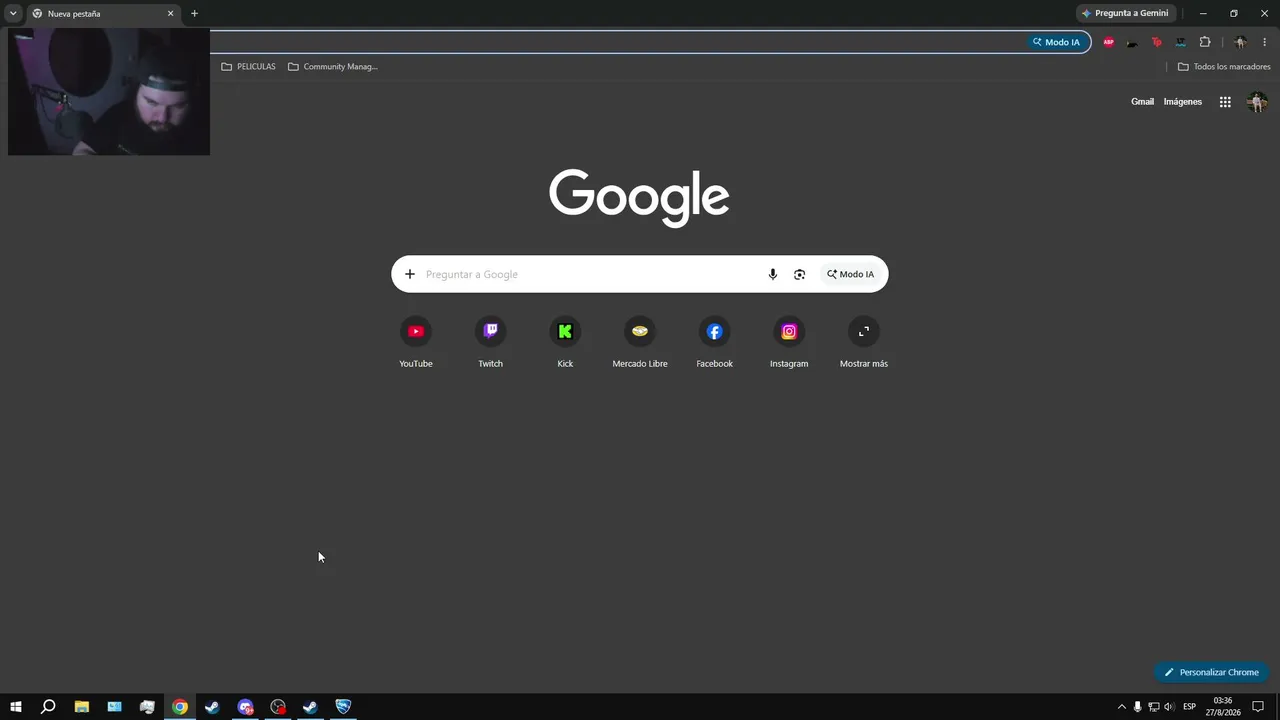The height and width of the screenshot is (720, 1280).
Task: Search by image with Google Lens
Action: coord(799,274)
